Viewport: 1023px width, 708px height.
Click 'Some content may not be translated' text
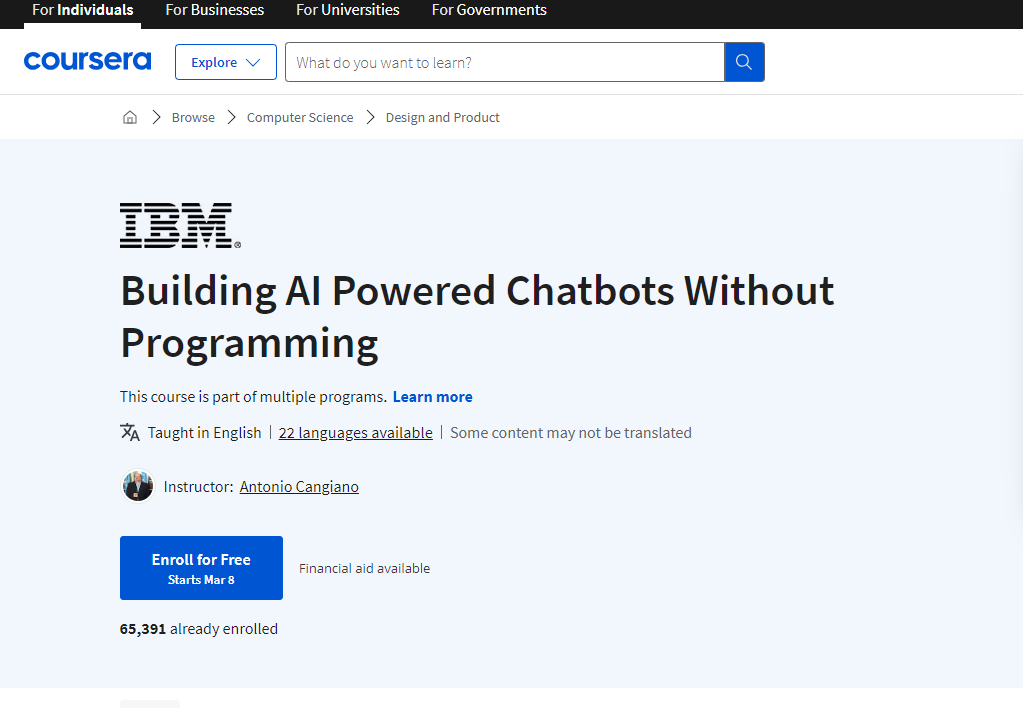click(571, 433)
